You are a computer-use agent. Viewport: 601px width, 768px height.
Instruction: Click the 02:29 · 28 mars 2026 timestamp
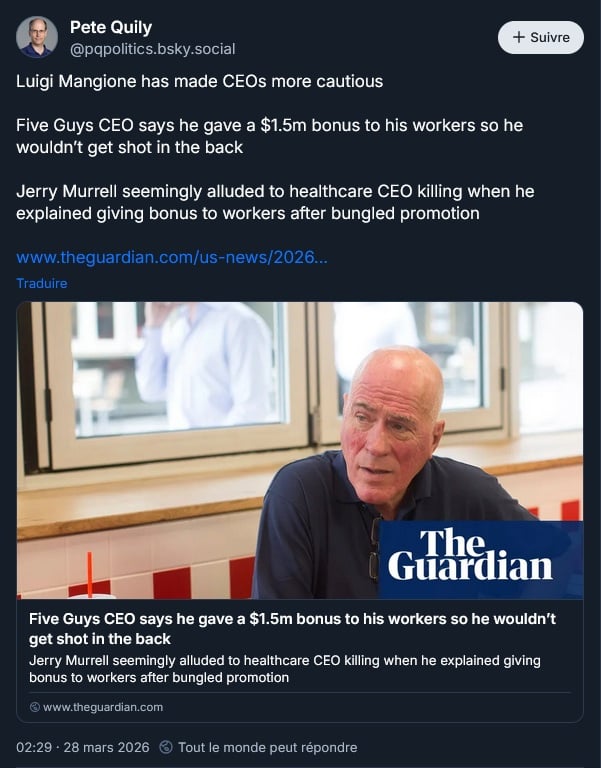pos(83,747)
